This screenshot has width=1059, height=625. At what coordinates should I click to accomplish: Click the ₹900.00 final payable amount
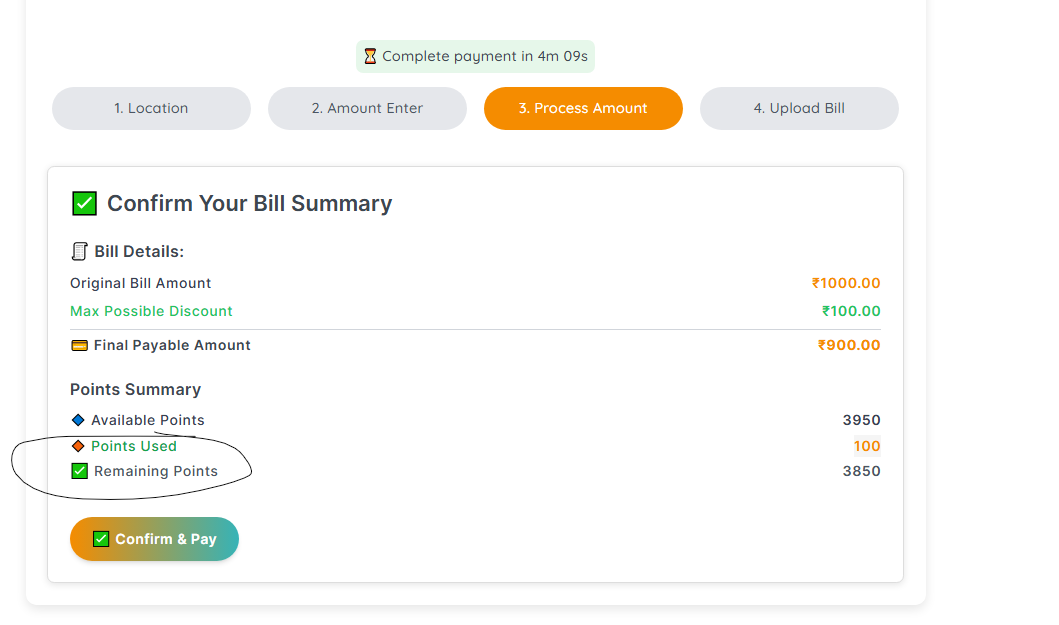849,345
